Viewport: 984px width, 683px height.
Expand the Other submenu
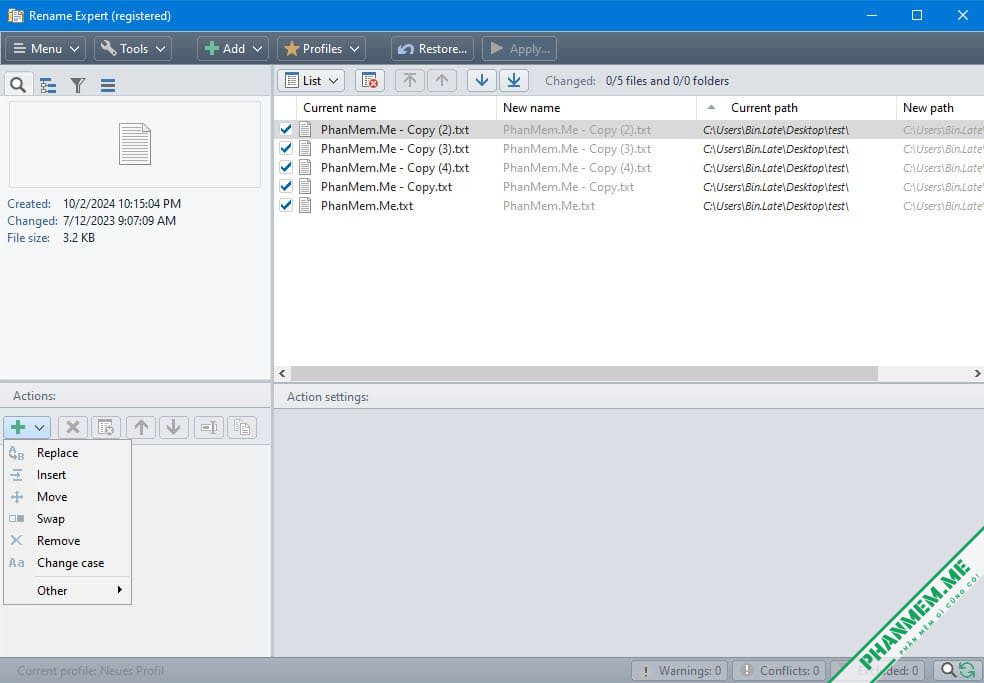pos(67,590)
